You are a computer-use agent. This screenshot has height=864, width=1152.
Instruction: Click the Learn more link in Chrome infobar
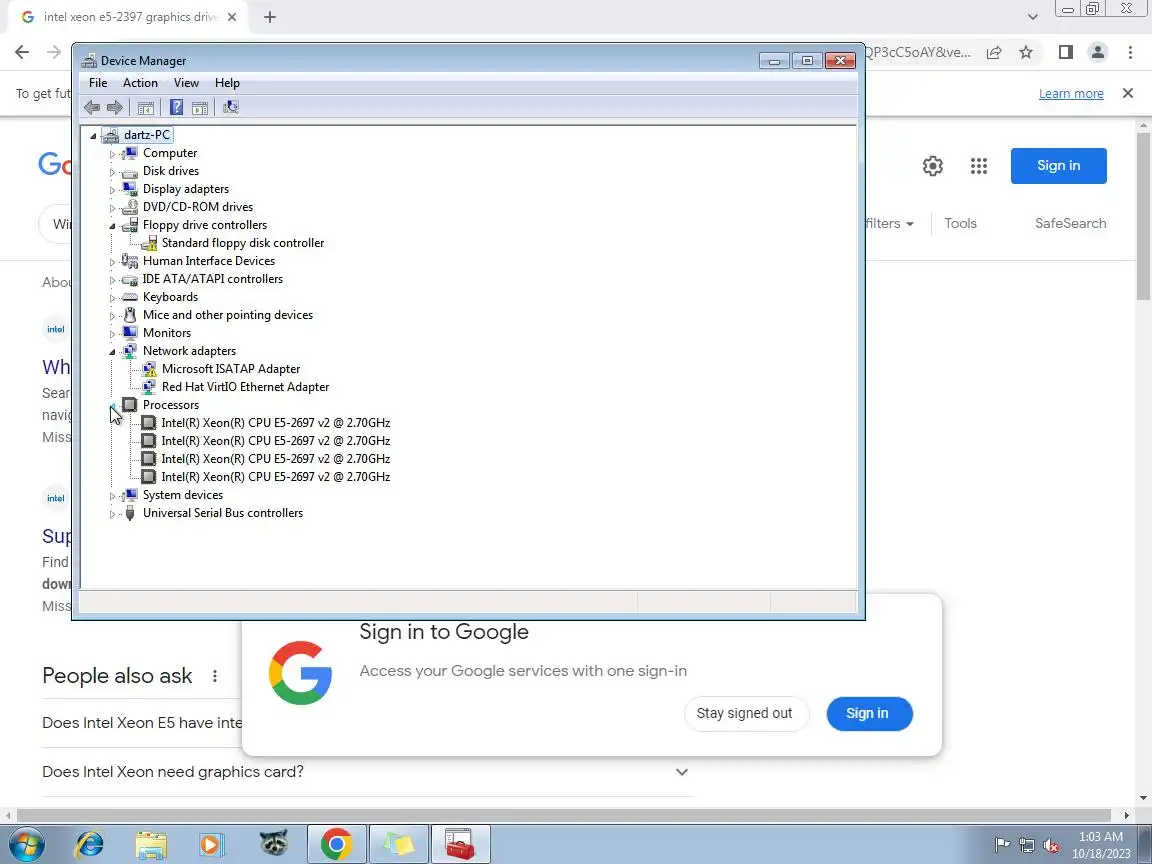[1071, 93]
